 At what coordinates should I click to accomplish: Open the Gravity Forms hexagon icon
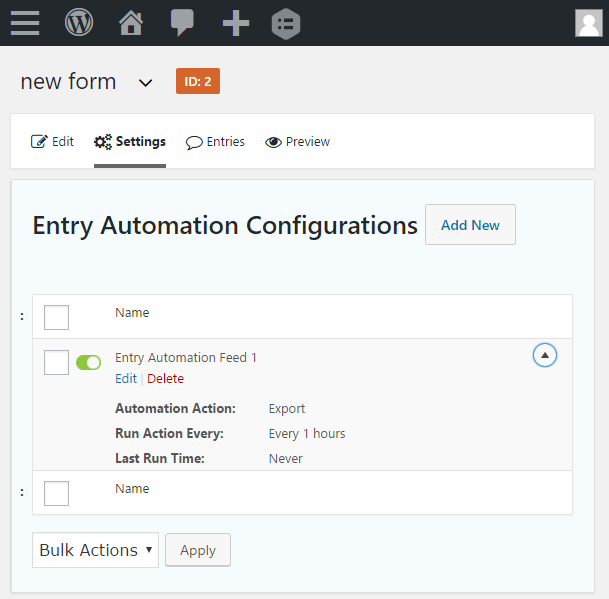286,24
